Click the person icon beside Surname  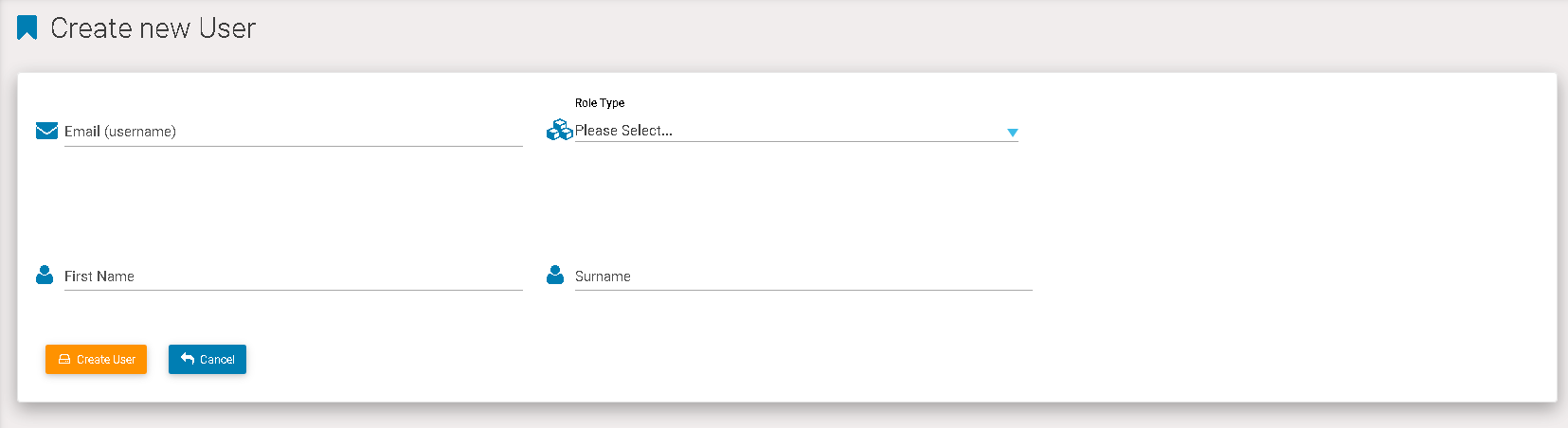pyautogui.click(x=555, y=275)
